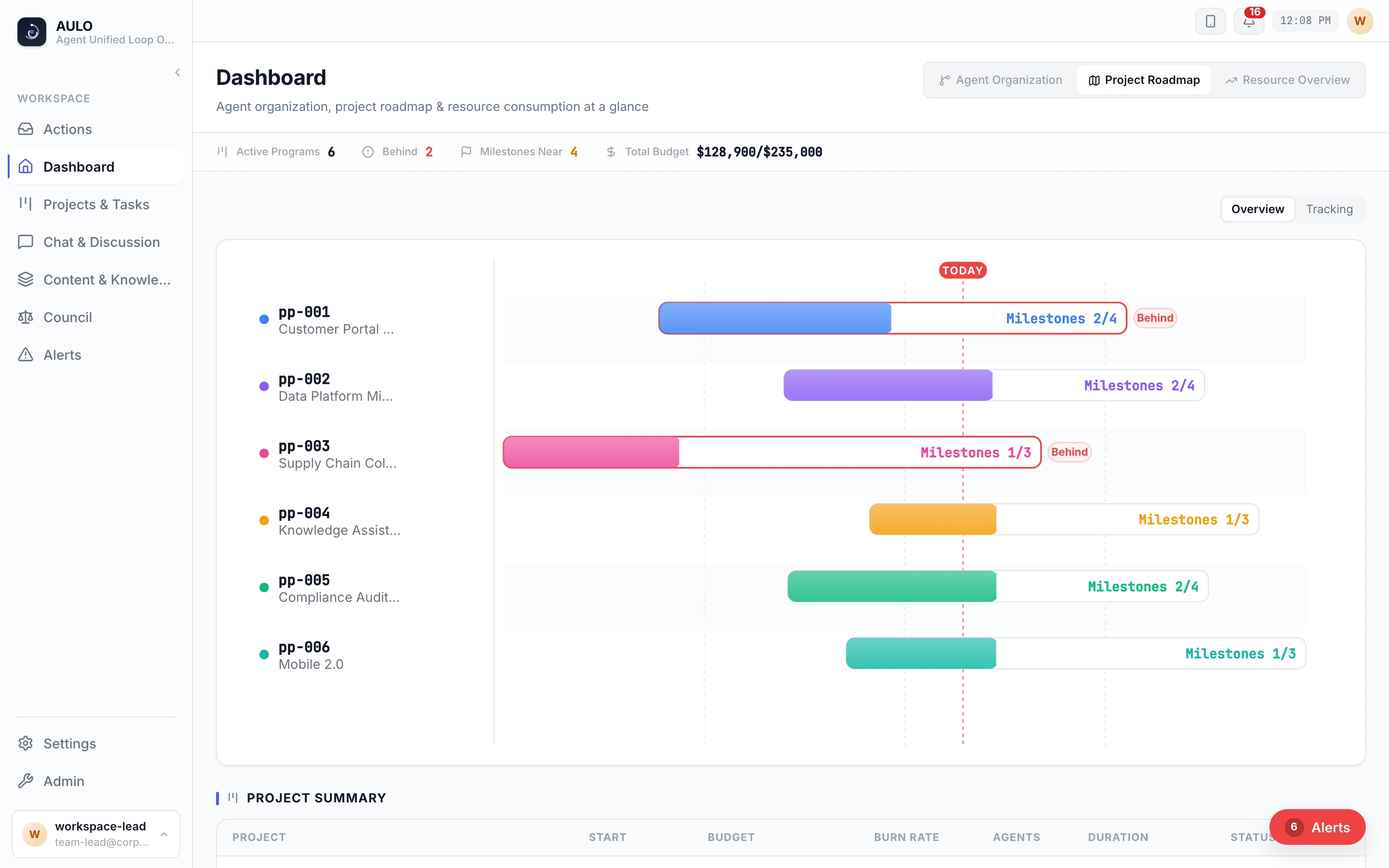The height and width of the screenshot is (868, 1389).
Task: Go to Projects & Tasks
Action: [96, 204]
